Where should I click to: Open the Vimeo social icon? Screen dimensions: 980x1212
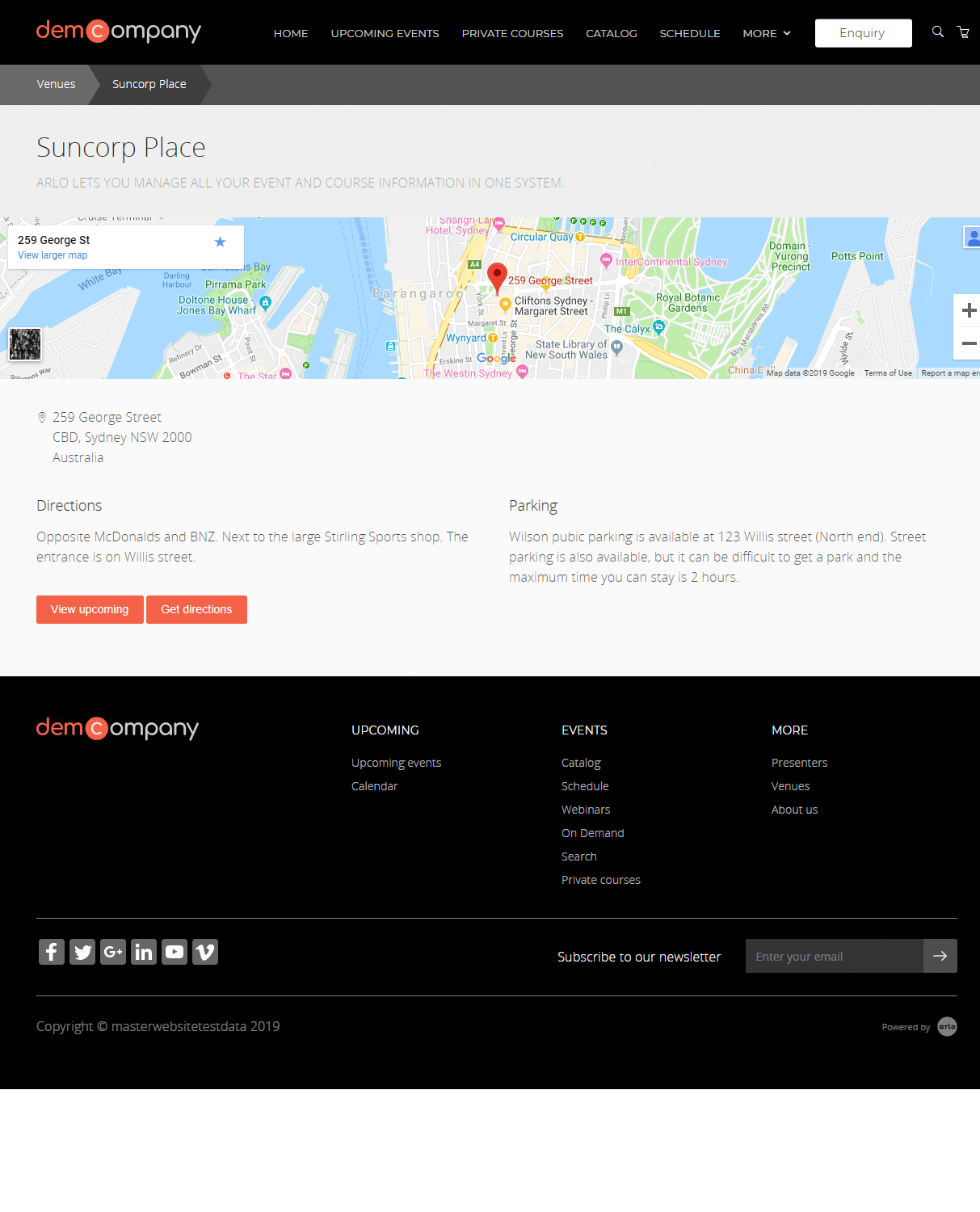click(x=205, y=952)
